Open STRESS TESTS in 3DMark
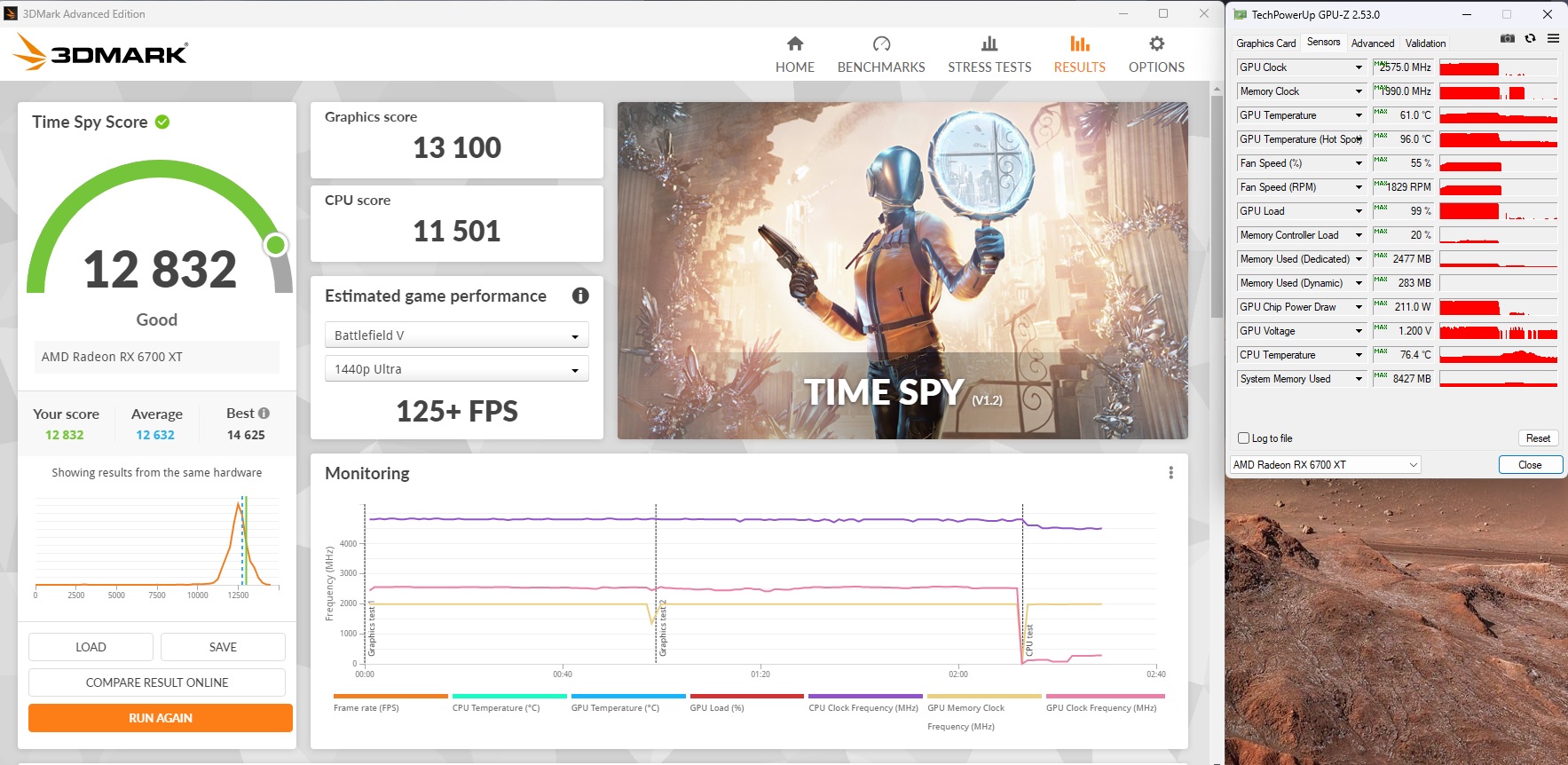Viewport: 1568px width, 765px height. (x=989, y=55)
